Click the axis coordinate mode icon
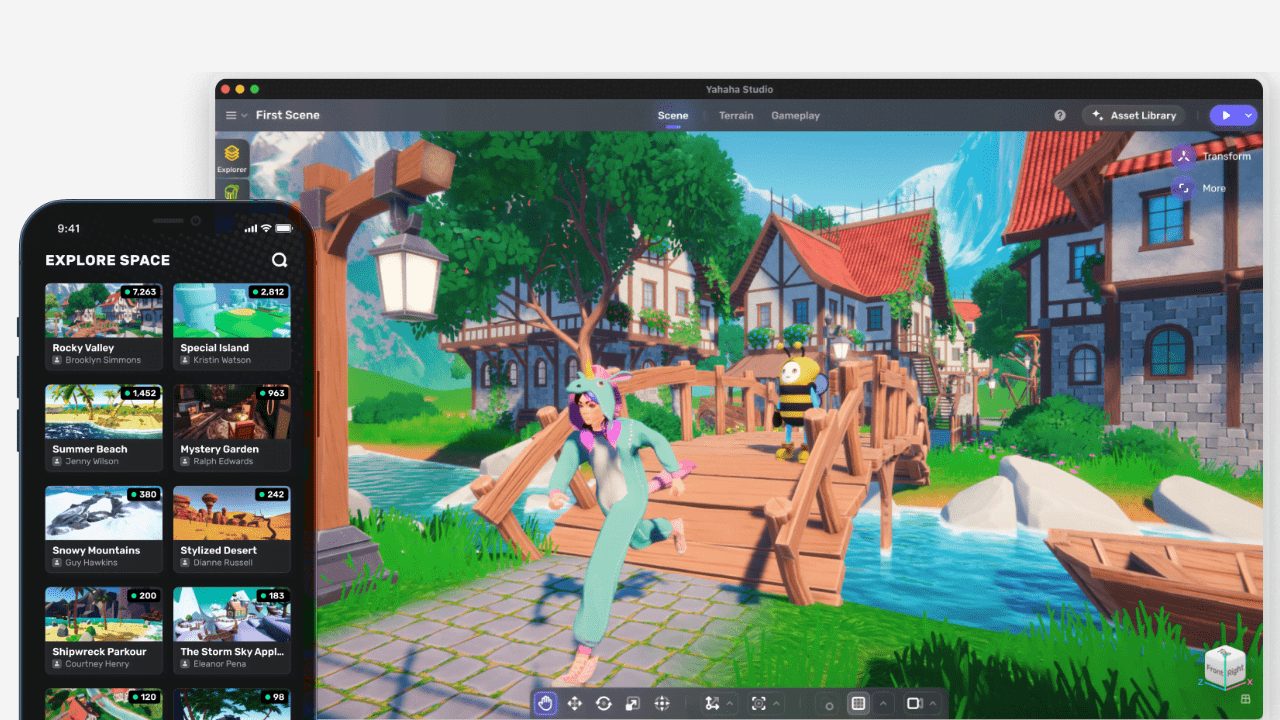Viewport: 1280px width, 720px height. 712,703
